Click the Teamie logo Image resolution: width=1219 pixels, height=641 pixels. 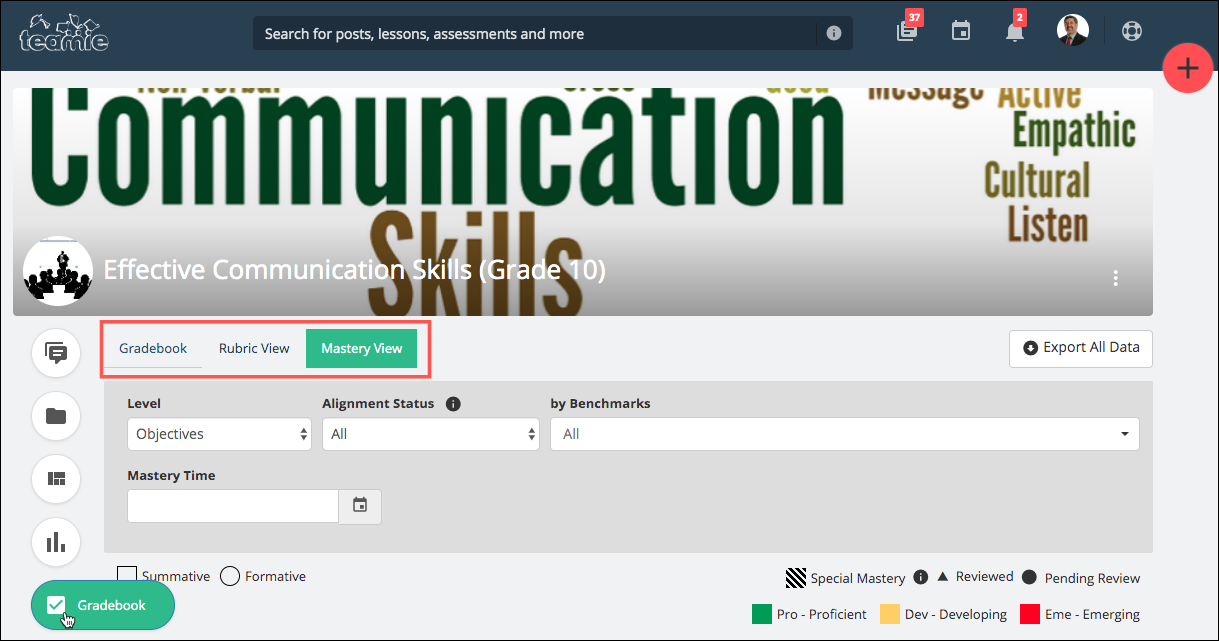pyautogui.click(x=63, y=33)
